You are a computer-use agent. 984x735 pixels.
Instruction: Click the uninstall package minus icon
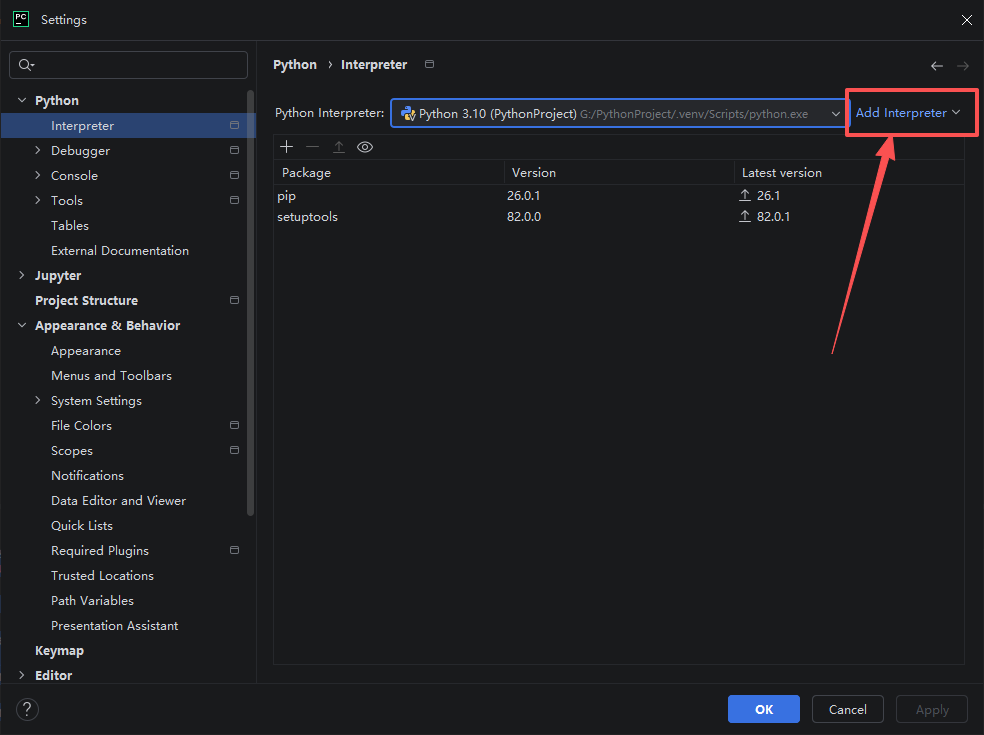coord(313,147)
